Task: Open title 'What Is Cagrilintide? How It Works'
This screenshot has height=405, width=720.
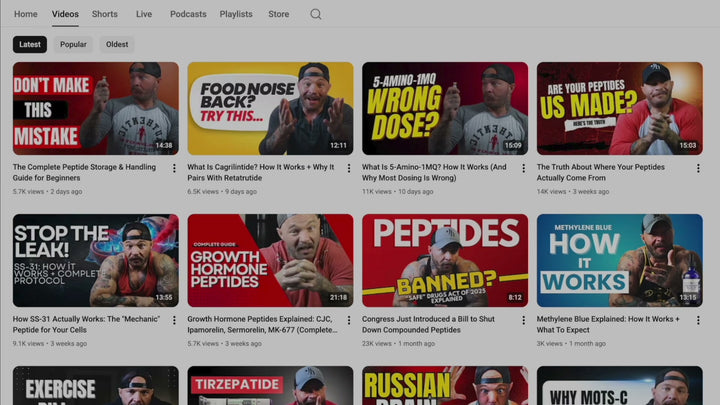Action: tap(261, 172)
